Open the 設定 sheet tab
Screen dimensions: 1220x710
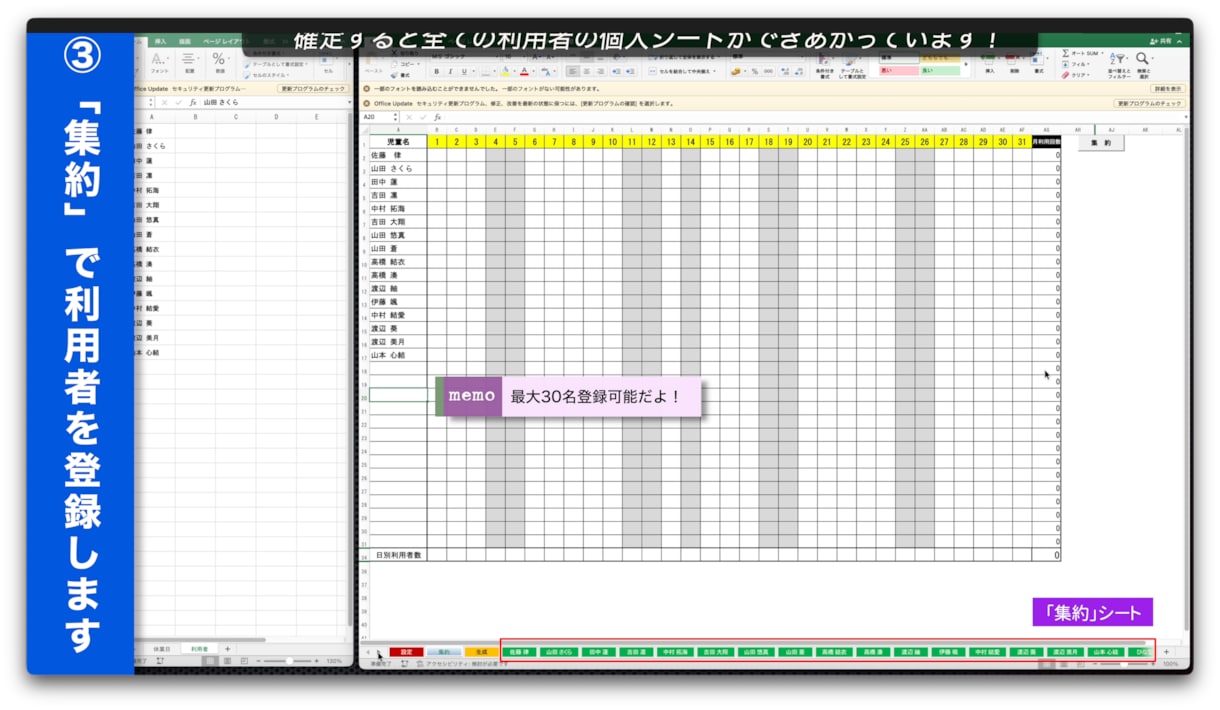coord(406,652)
